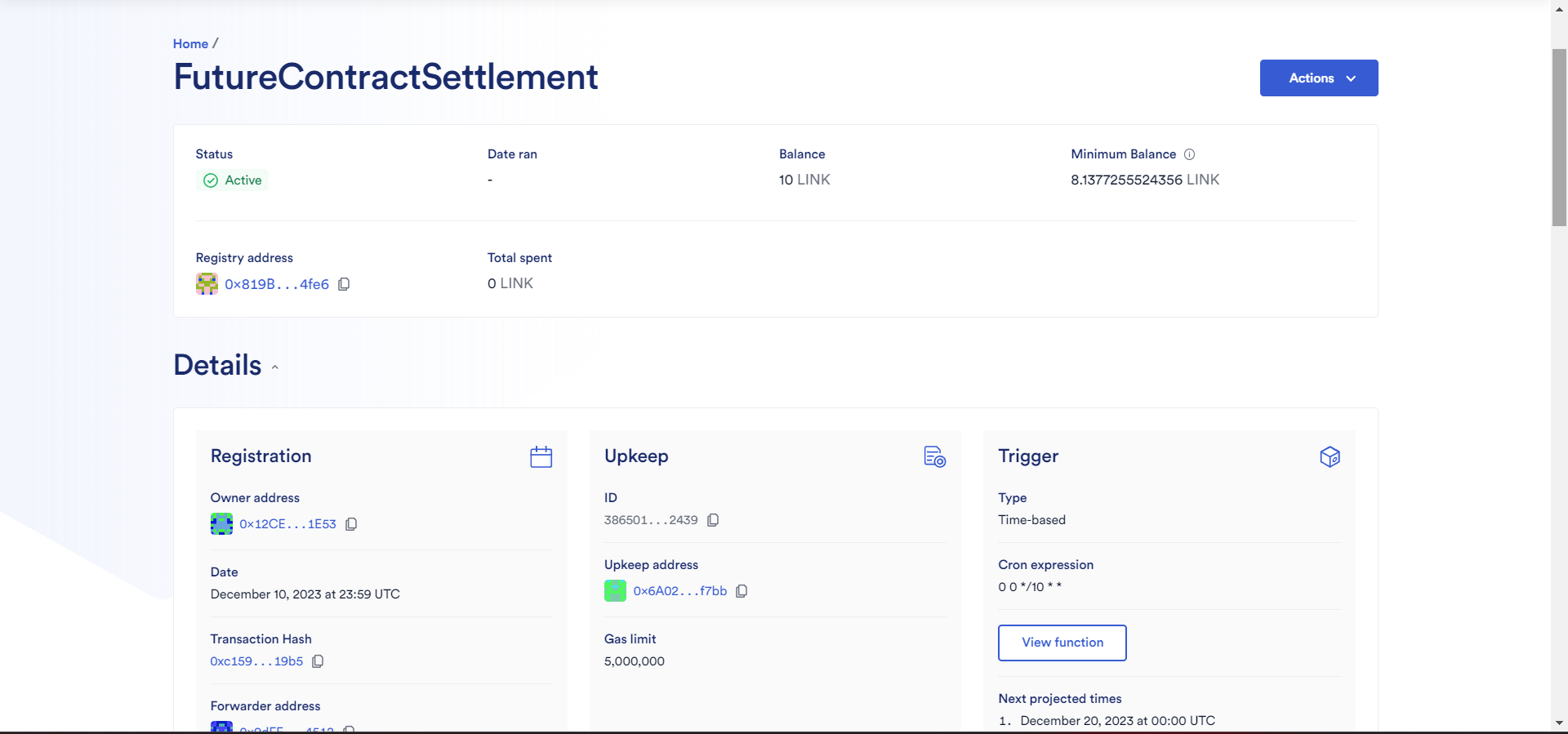This screenshot has height=734, width=1568.
Task: Go to Home breadcrumb link
Action: 190,44
